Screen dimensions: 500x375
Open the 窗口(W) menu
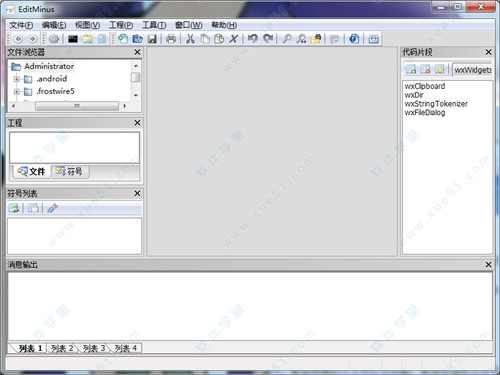(188, 25)
